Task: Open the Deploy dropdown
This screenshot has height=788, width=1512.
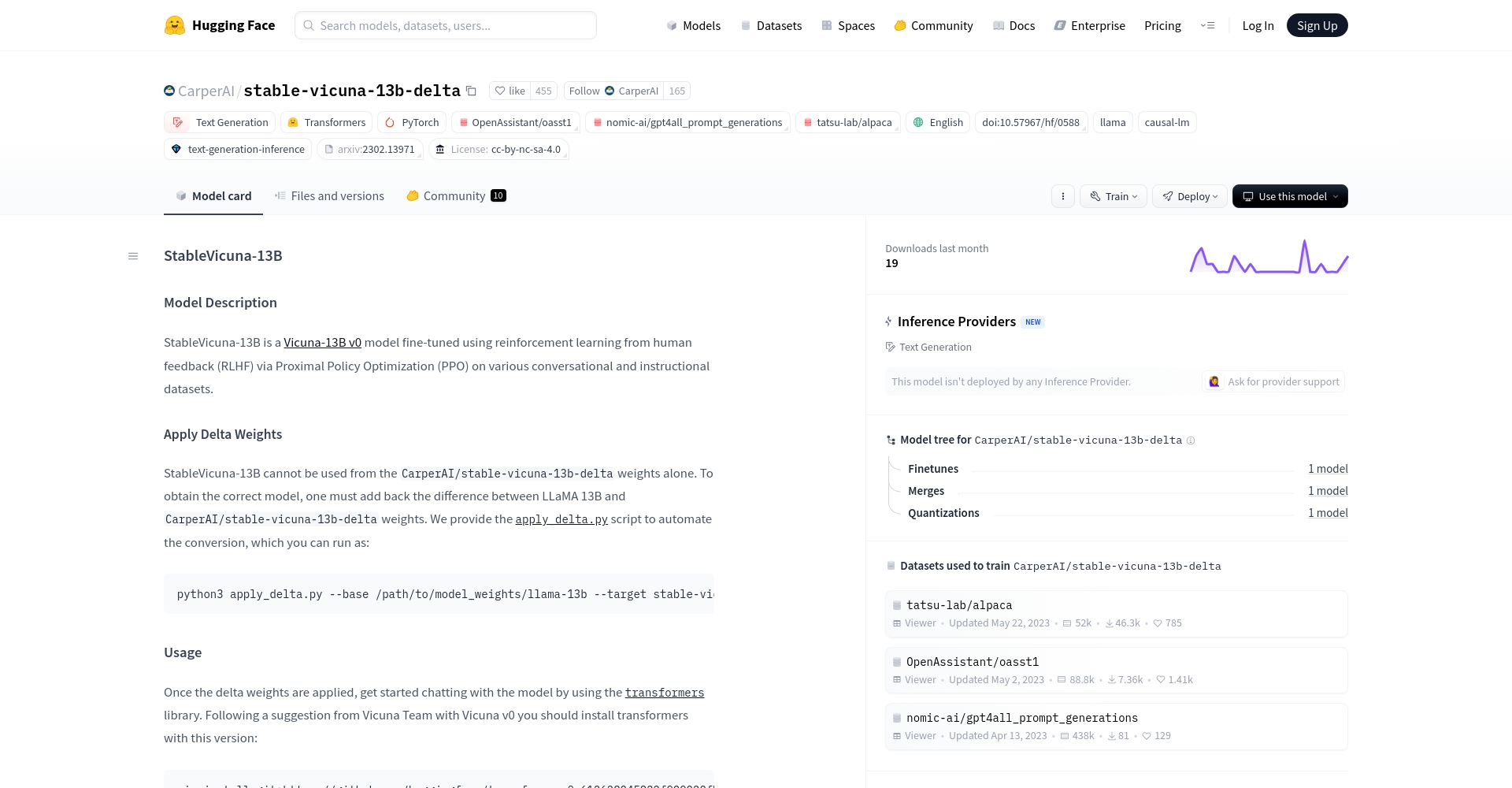Action: (1190, 196)
